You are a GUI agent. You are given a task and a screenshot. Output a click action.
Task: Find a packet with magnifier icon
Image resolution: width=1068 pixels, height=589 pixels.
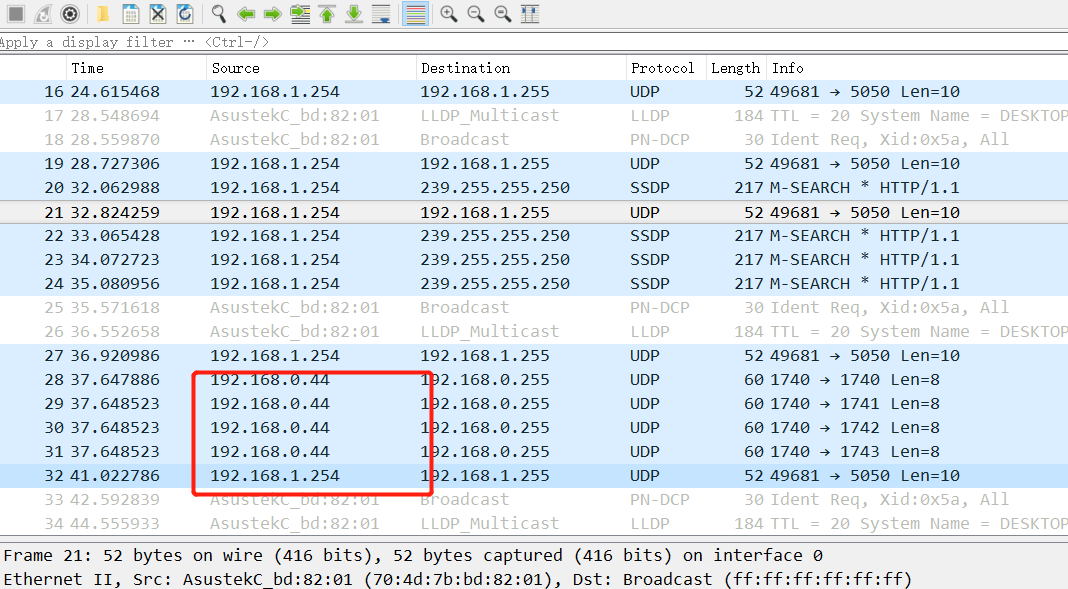[218, 14]
